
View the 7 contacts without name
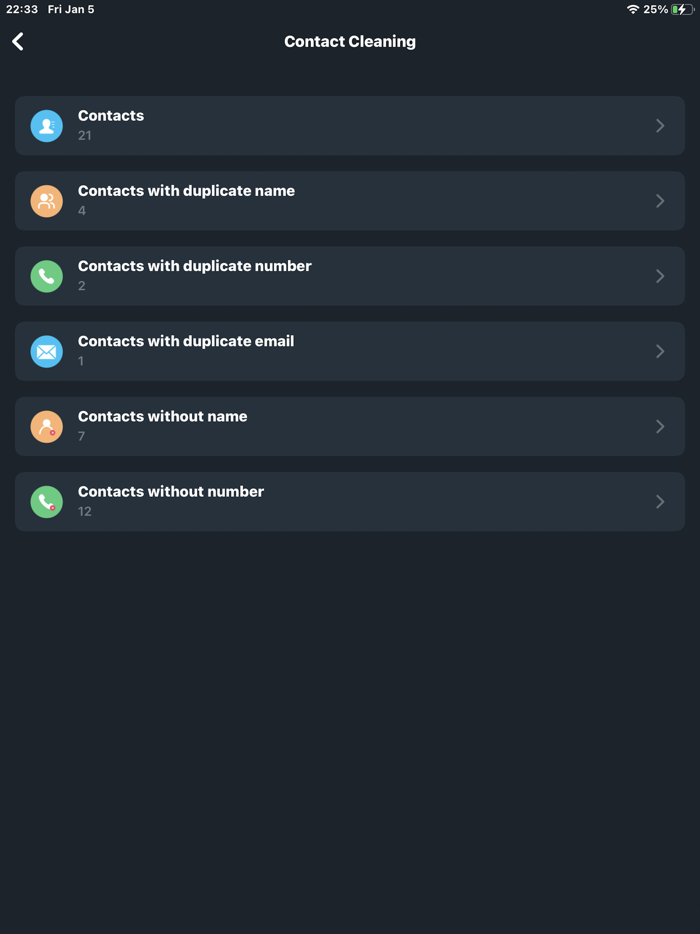click(x=350, y=426)
